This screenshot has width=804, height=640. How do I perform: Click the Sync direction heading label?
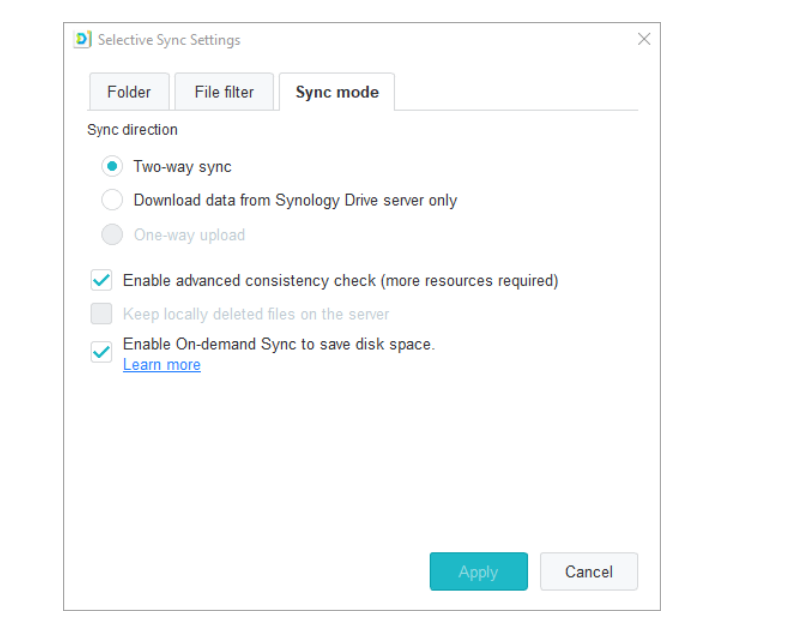(132, 130)
